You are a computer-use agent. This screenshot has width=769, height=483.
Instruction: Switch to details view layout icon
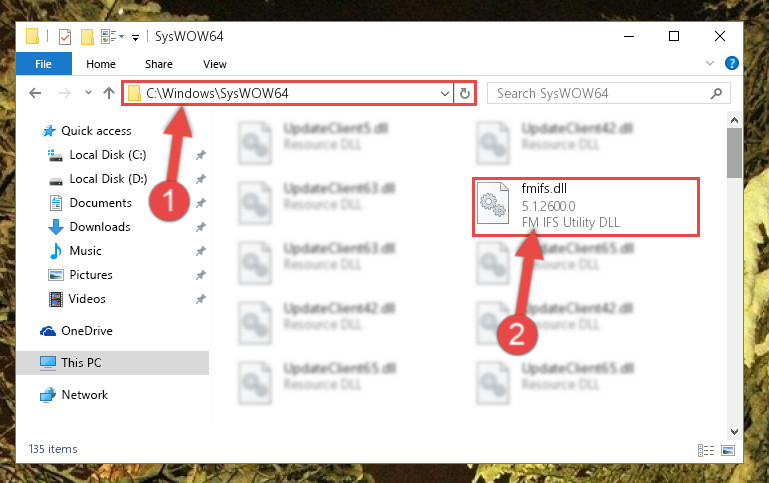click(x=706, y=450)
